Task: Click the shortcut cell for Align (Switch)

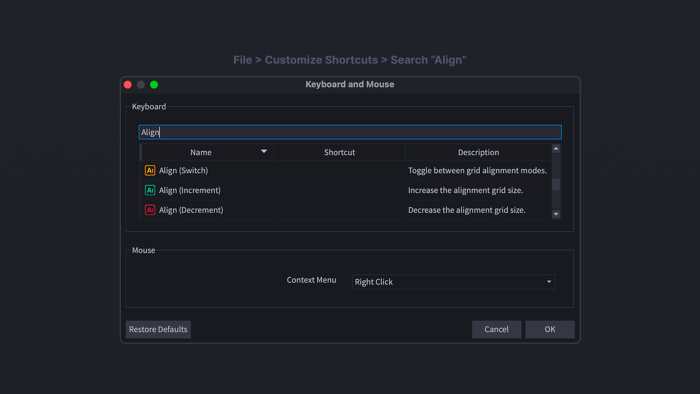Action: [x=339, y=170]
